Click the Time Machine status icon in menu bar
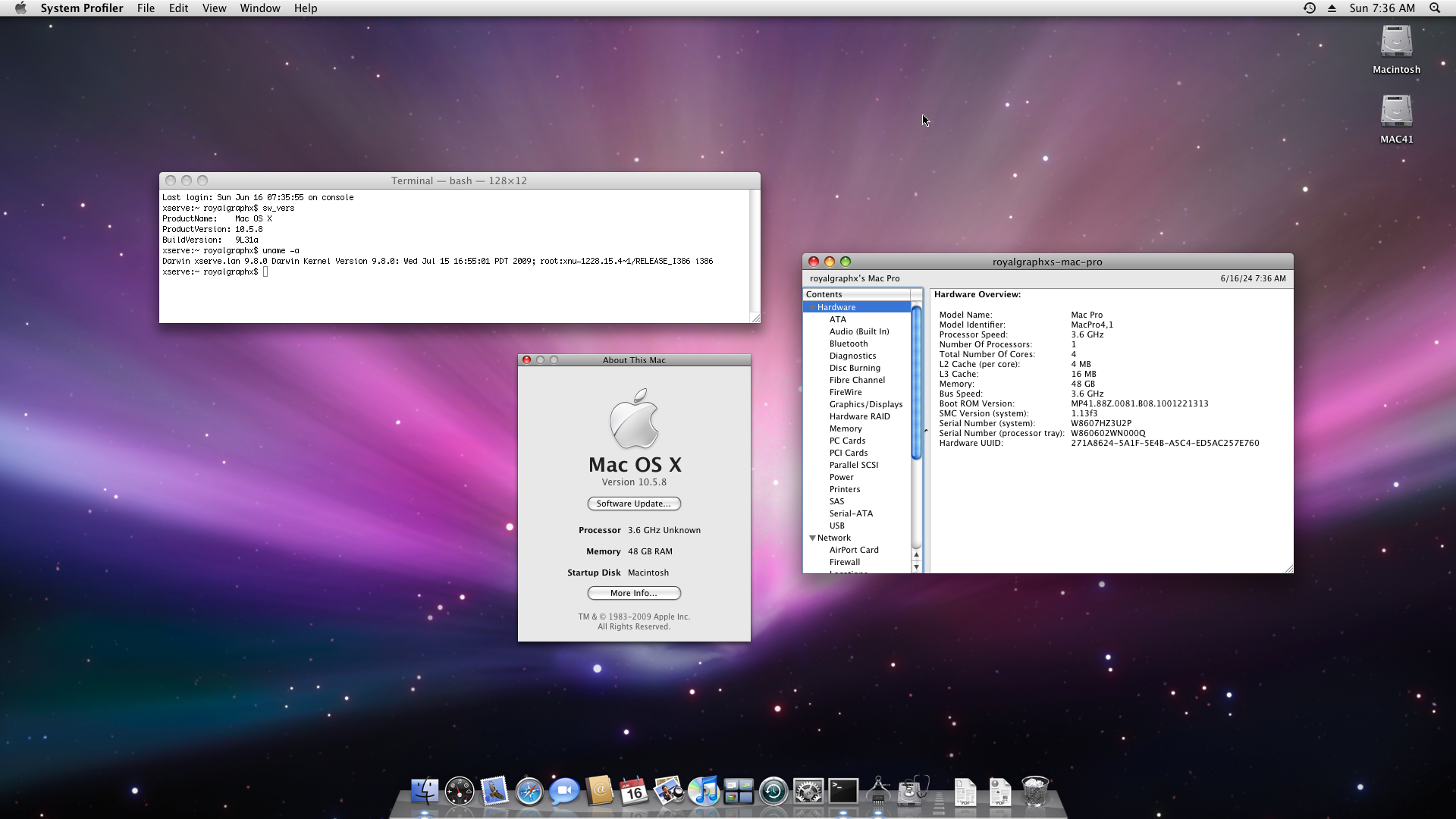 tap(1310, 8)
